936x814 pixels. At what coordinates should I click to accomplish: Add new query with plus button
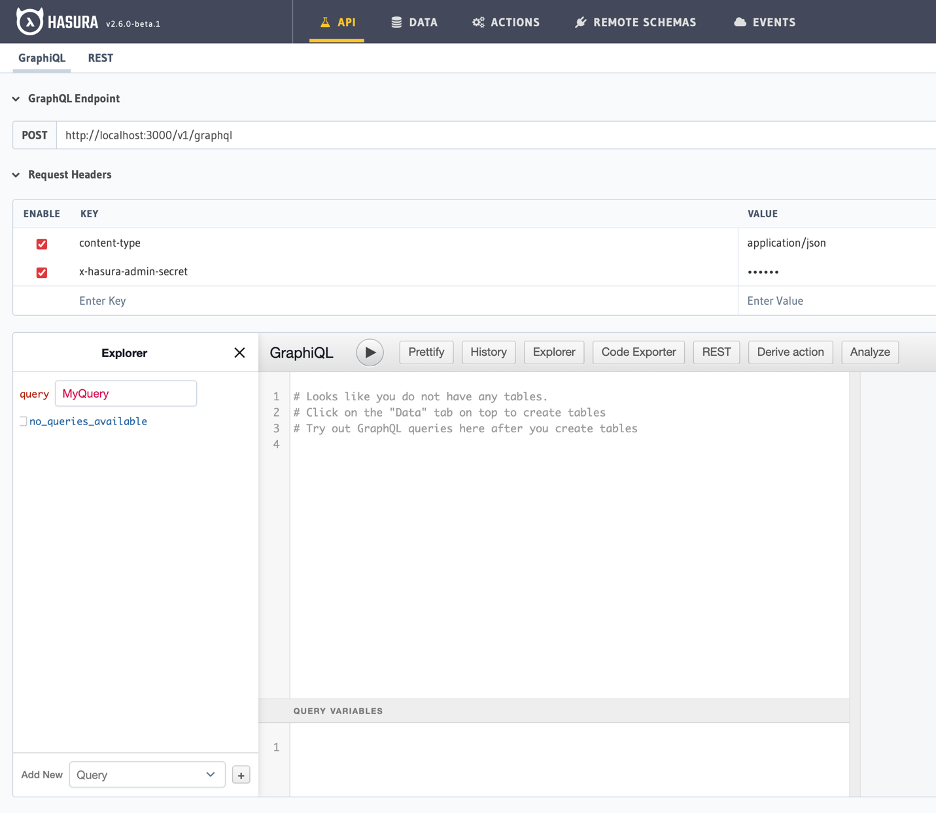point(241,775)
